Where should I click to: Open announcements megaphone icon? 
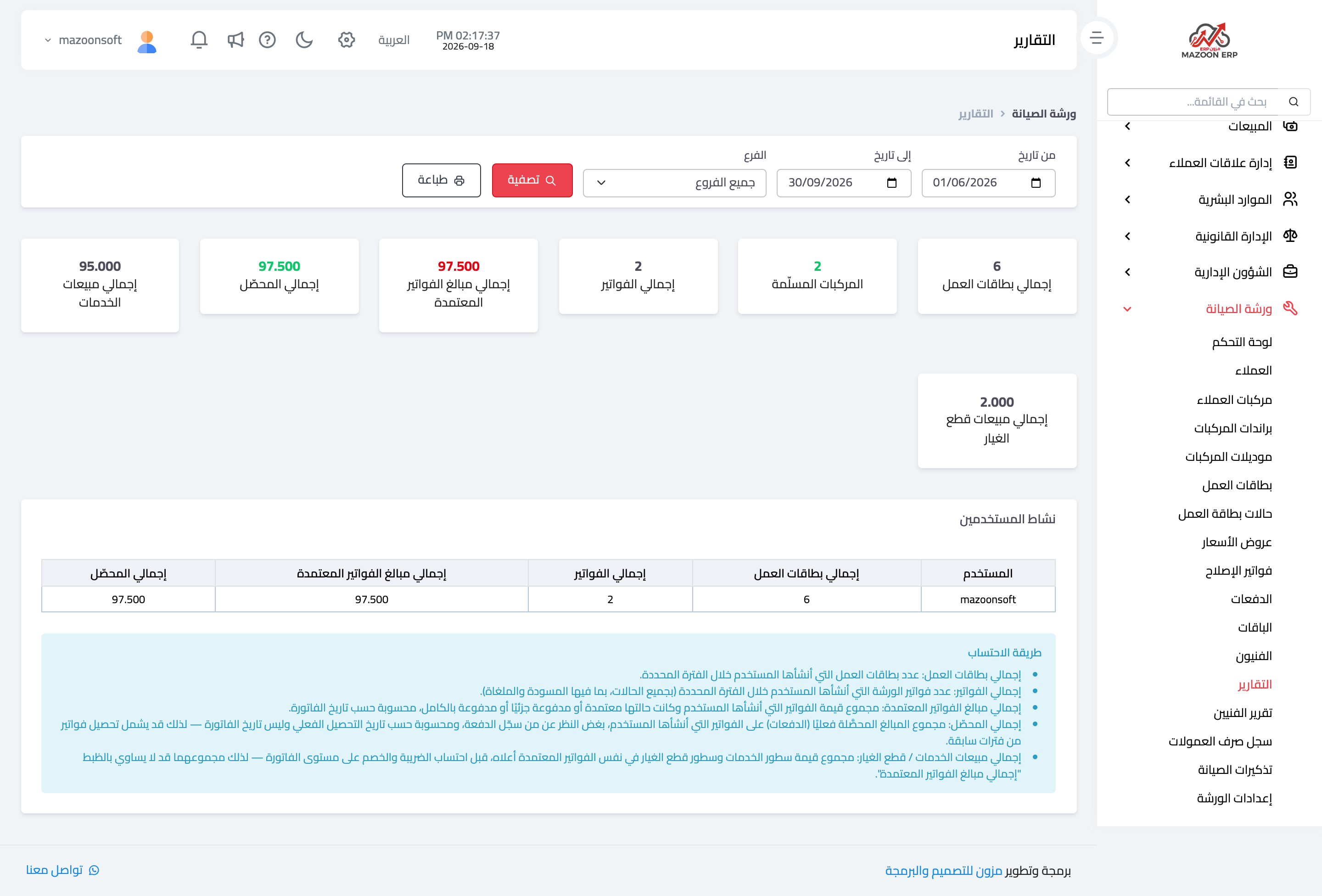point(235,40)
